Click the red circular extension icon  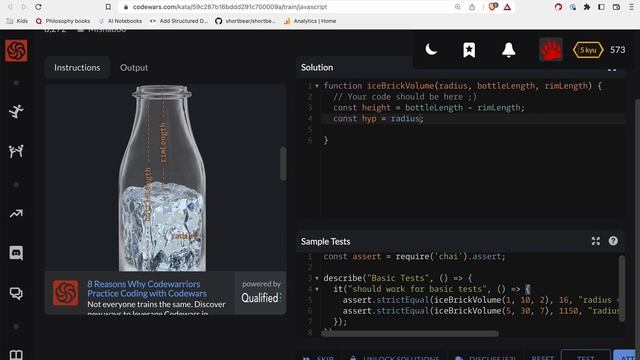[x=558, y=7]
